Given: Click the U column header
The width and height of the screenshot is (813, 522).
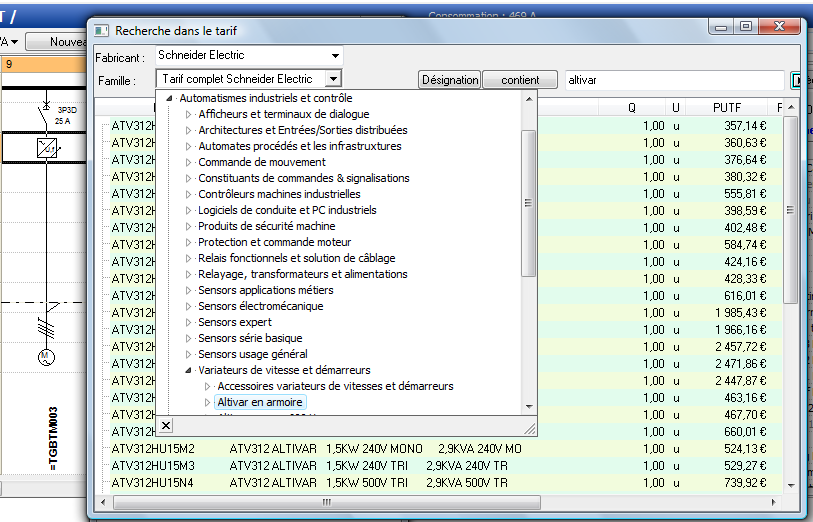Looking at the screenshot, I should 676,108.
